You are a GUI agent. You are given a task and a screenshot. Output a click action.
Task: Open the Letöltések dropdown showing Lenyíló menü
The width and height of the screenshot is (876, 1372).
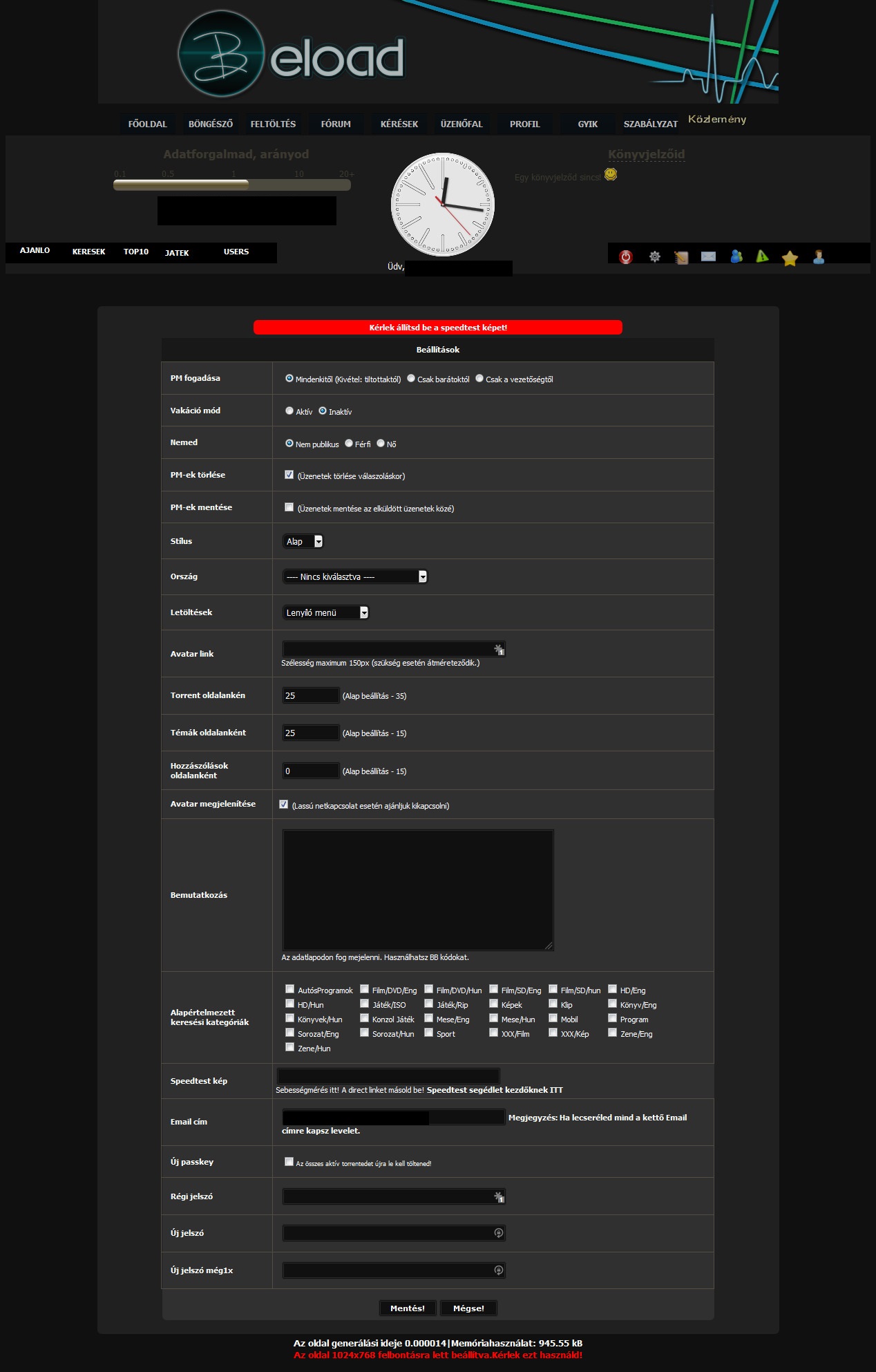tap(325, 612)
